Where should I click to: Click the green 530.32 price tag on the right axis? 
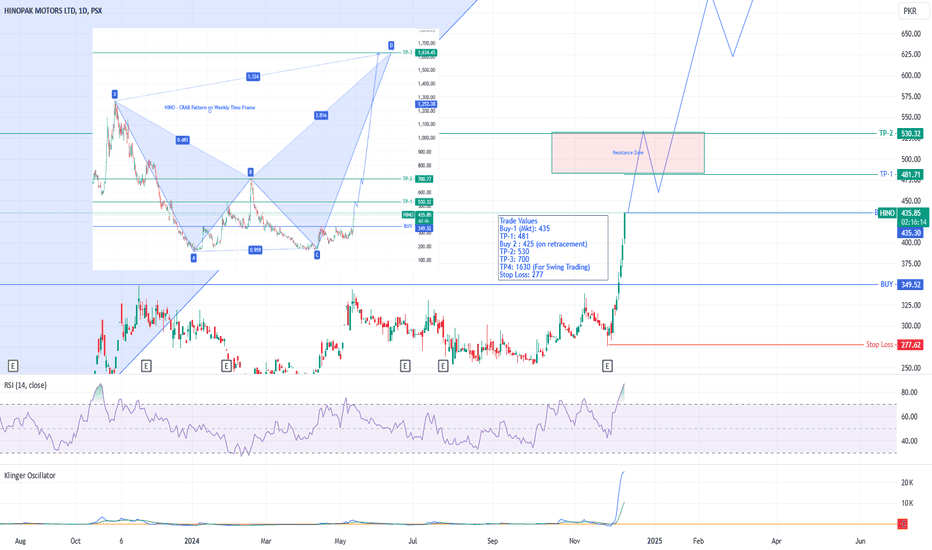[910, 133]
